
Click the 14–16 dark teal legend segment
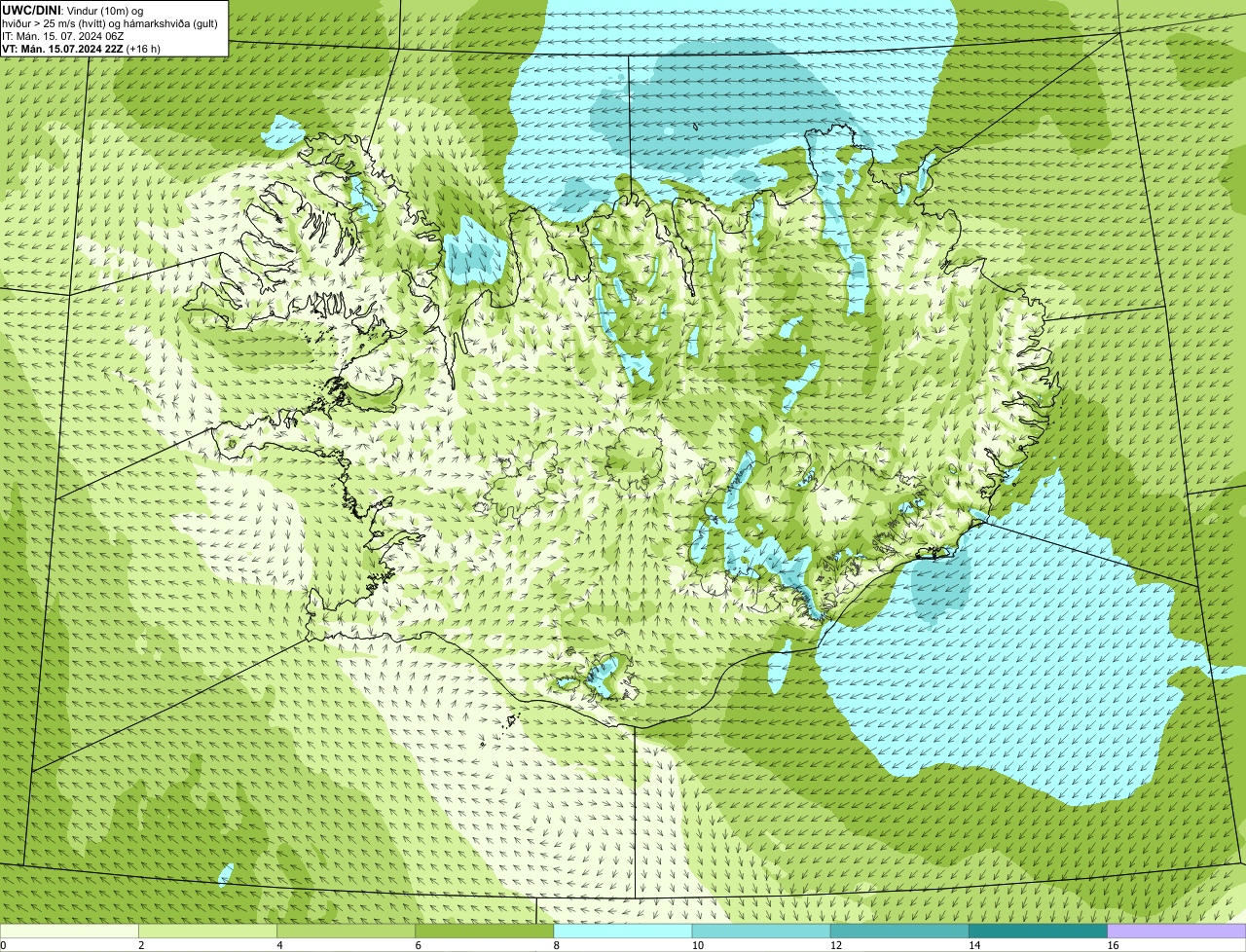tap(1038, 931)
